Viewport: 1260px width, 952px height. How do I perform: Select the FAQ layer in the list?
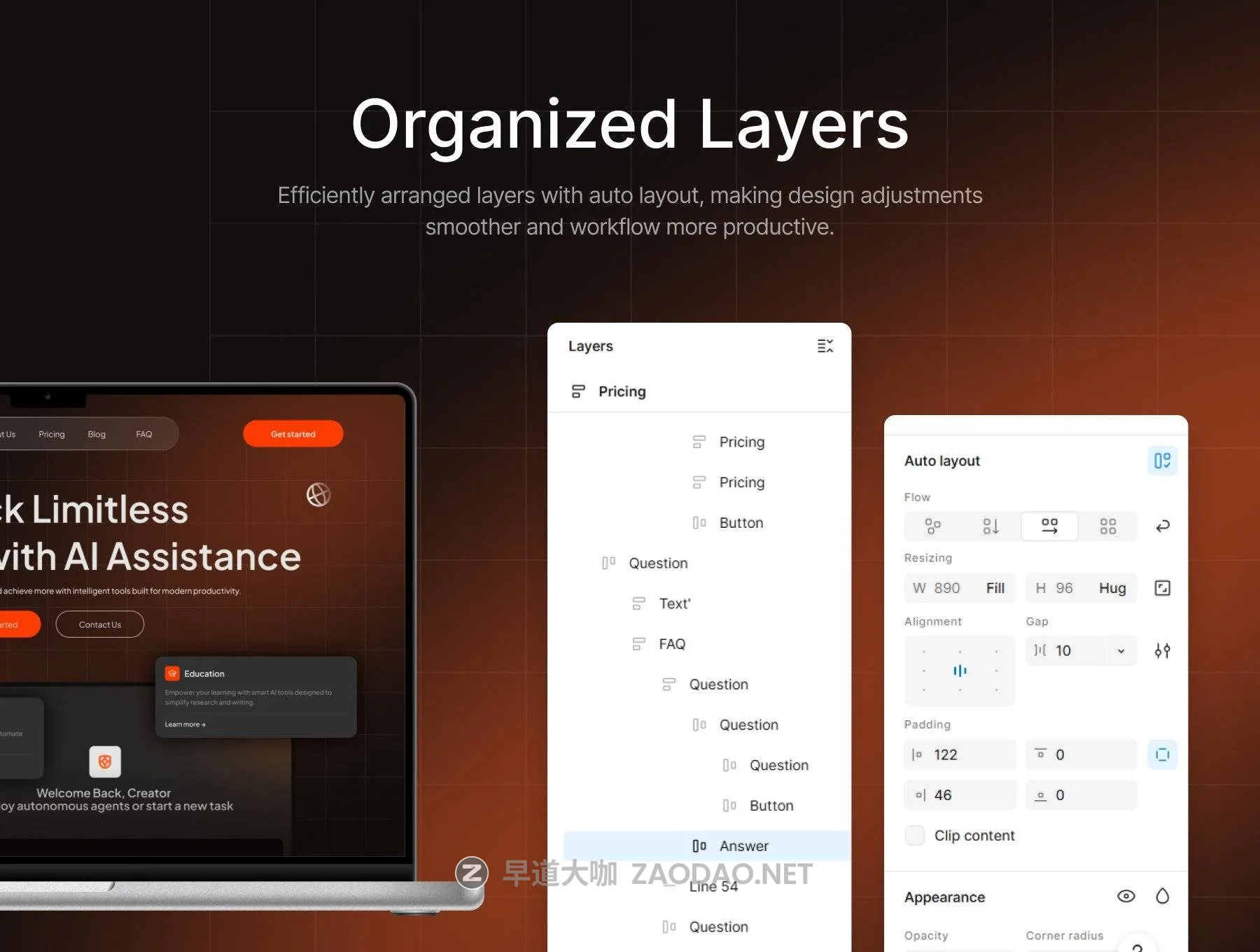point(671,644)
